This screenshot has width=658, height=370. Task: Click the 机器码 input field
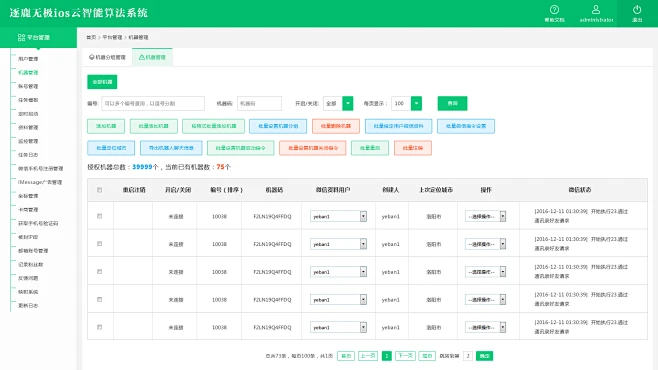[x=259, y=104]
